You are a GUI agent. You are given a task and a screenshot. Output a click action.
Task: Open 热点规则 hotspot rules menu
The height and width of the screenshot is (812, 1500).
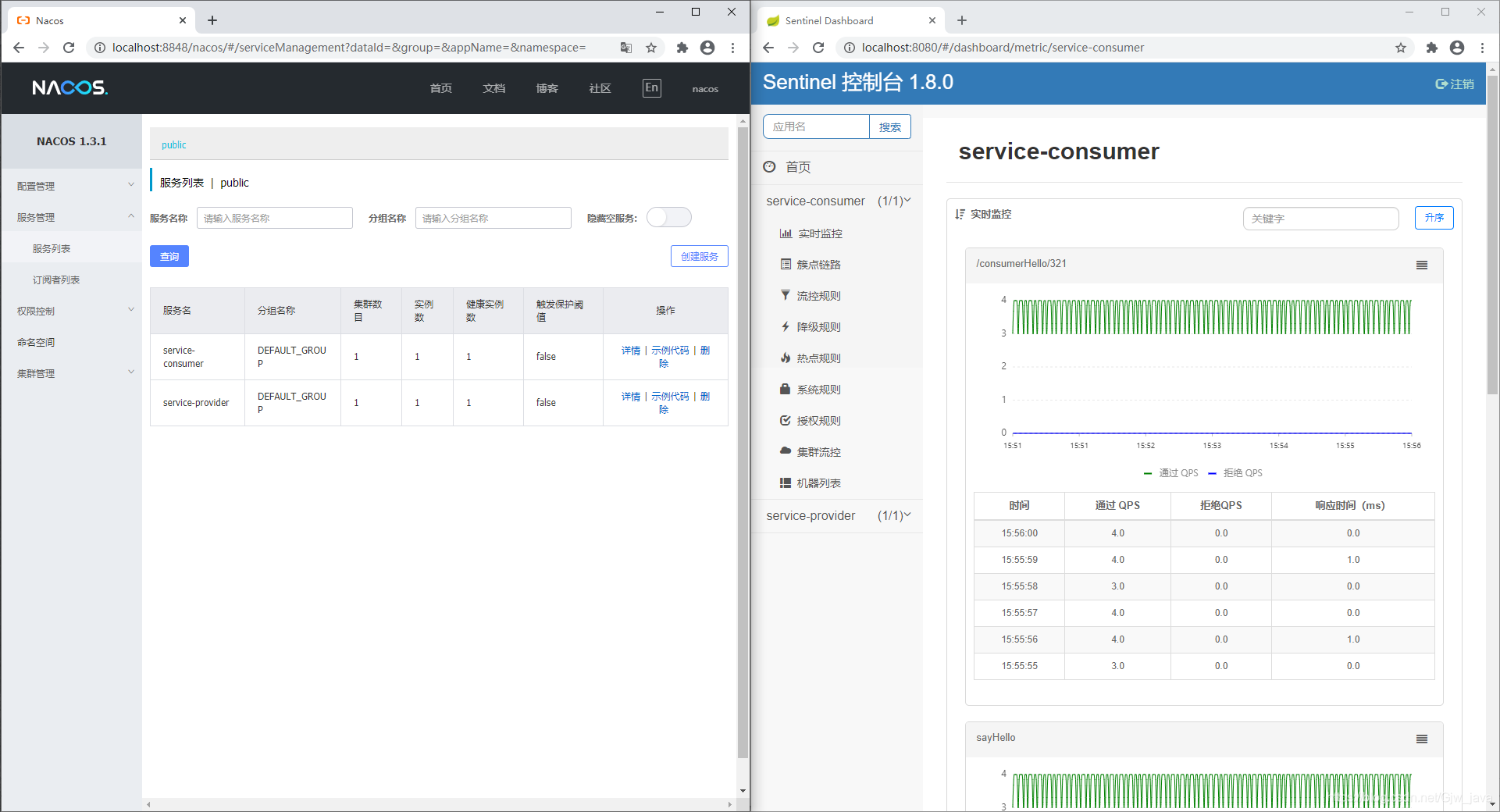[x=811, y=358]
